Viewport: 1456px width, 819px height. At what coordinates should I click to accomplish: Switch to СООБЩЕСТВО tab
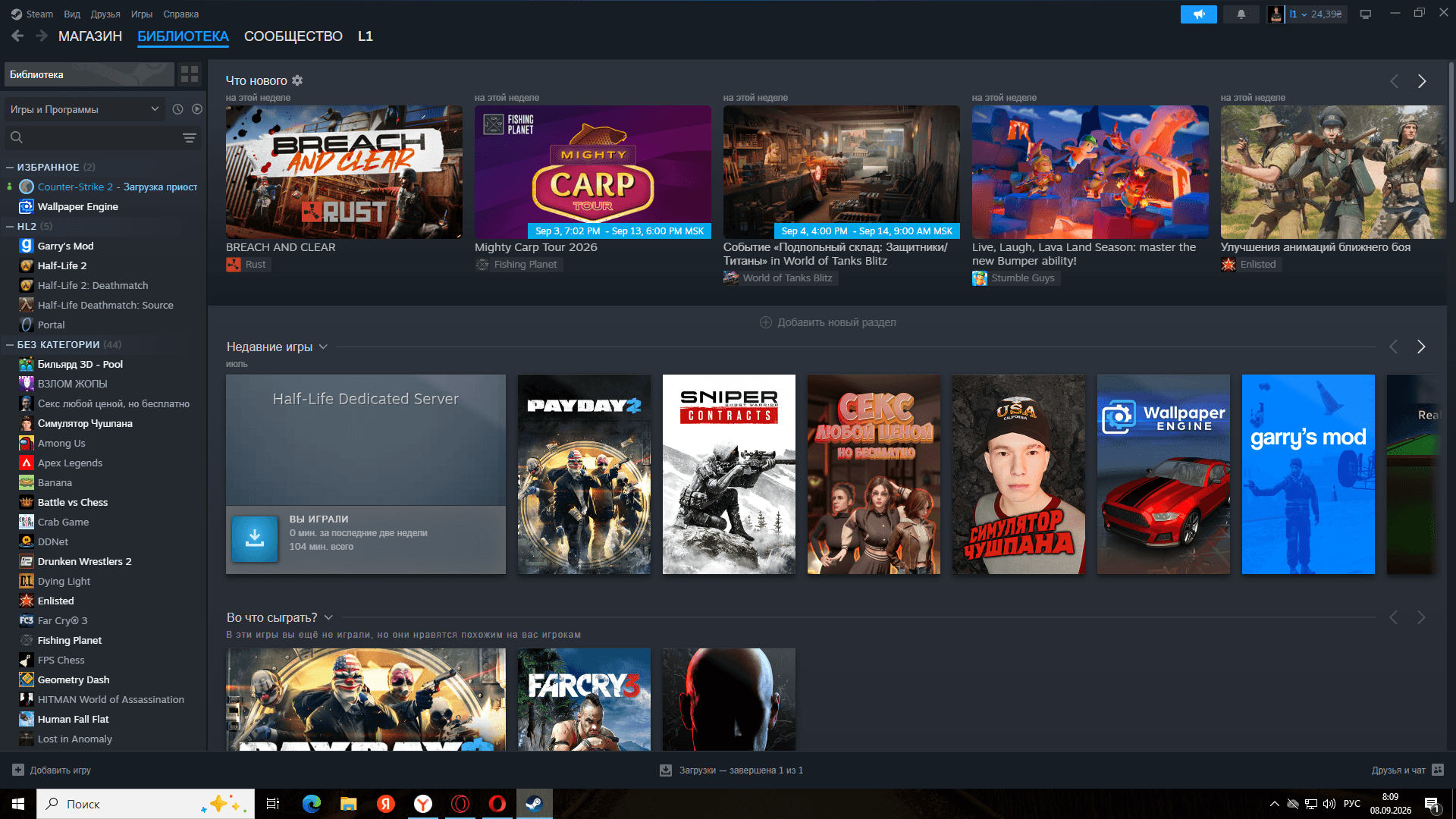pyautogui.click(x=293, y=36)
